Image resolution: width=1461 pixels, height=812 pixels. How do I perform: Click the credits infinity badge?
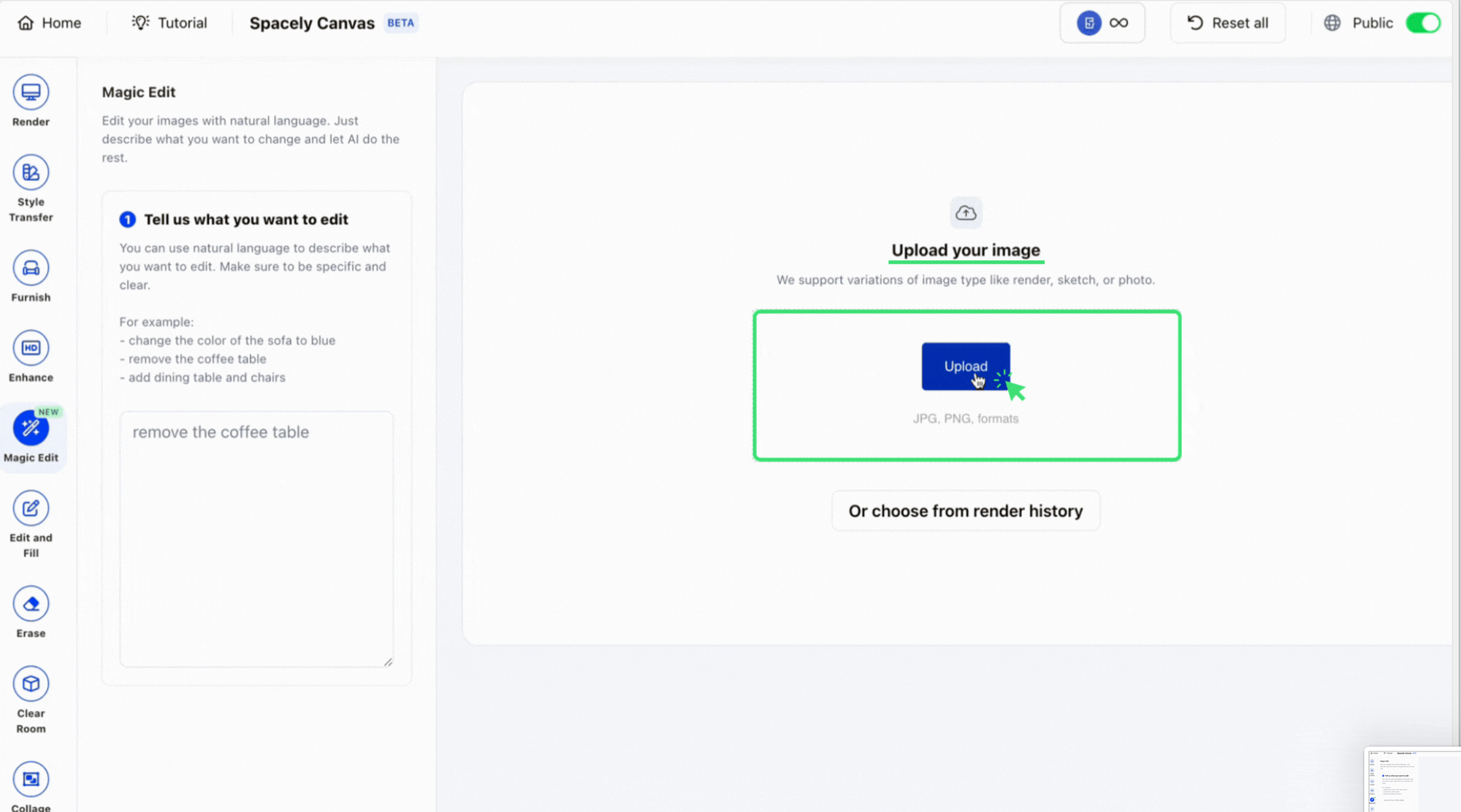1102,23
